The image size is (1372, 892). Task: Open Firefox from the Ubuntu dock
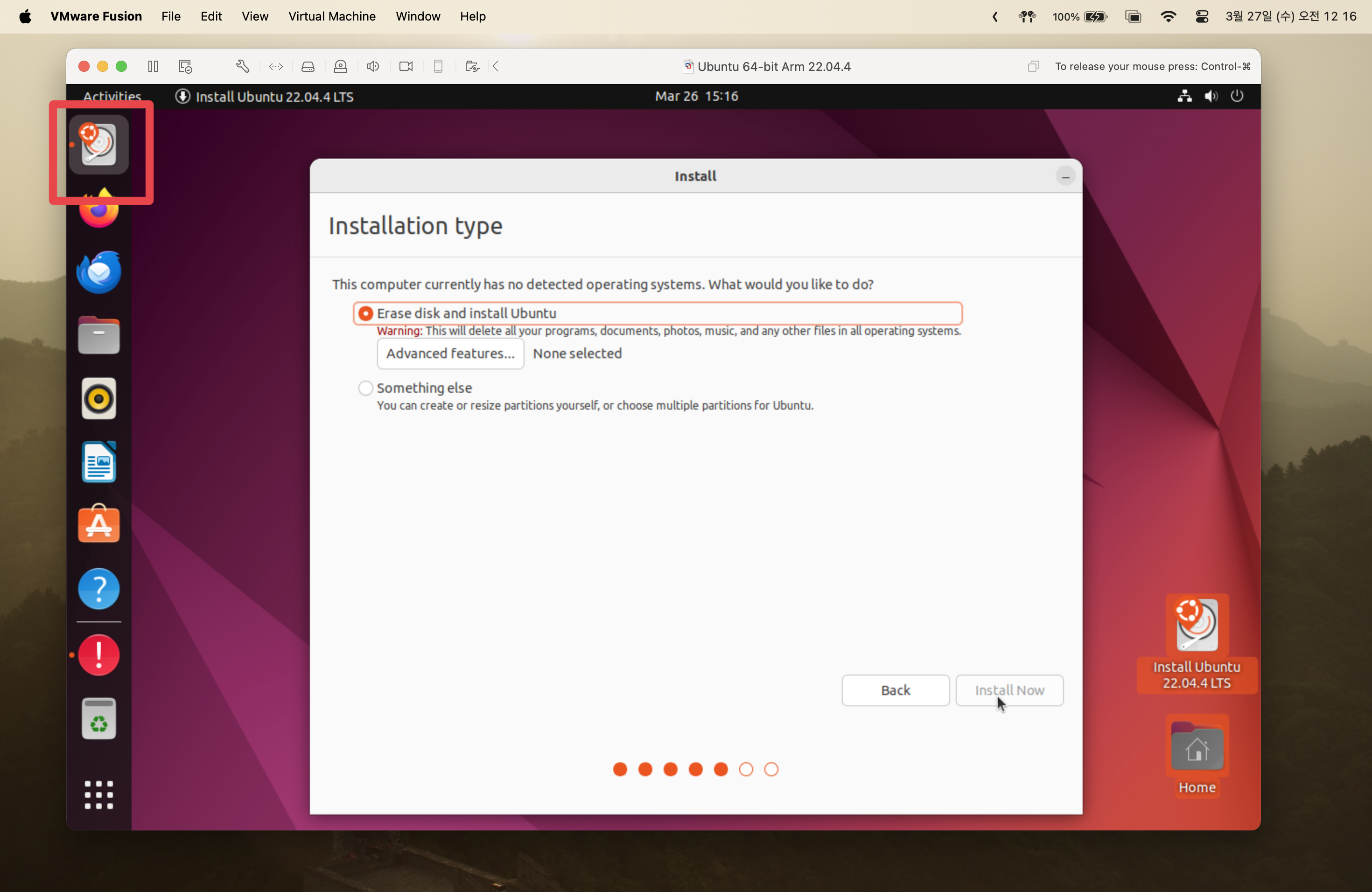98,209
